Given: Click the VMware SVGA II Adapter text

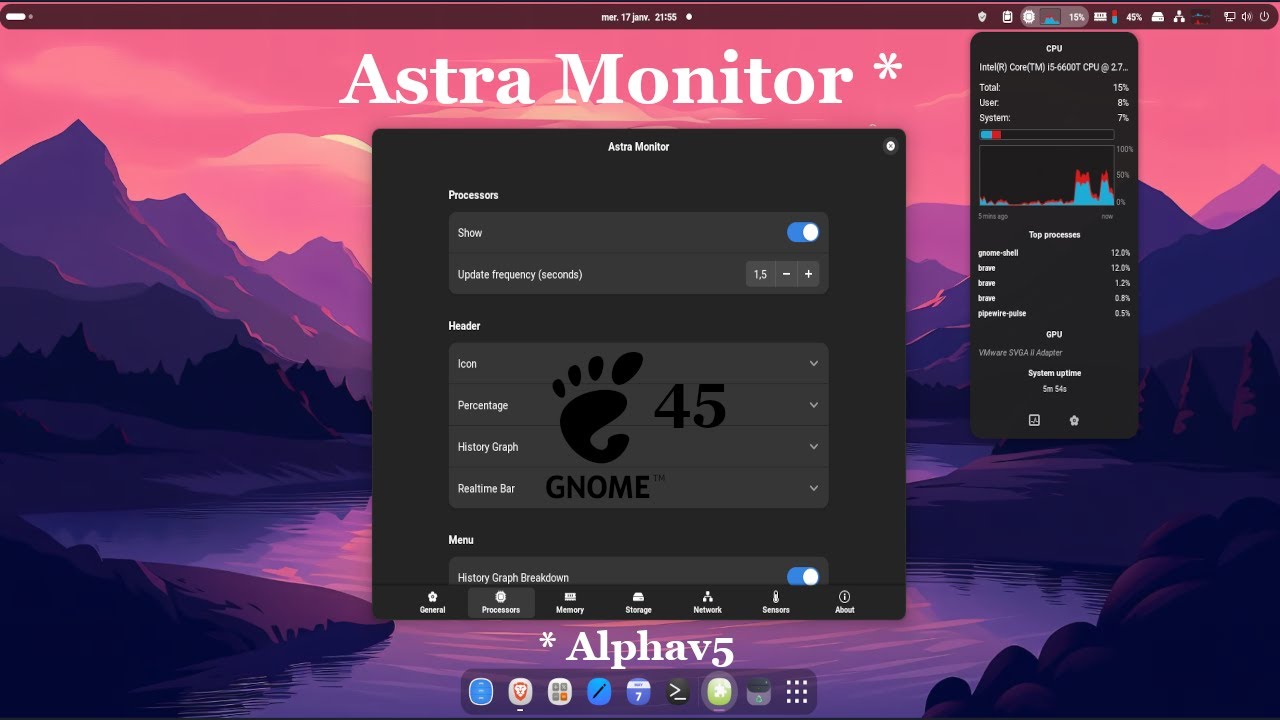Looking at the screenshot, I should click(x=1020, y=352).
